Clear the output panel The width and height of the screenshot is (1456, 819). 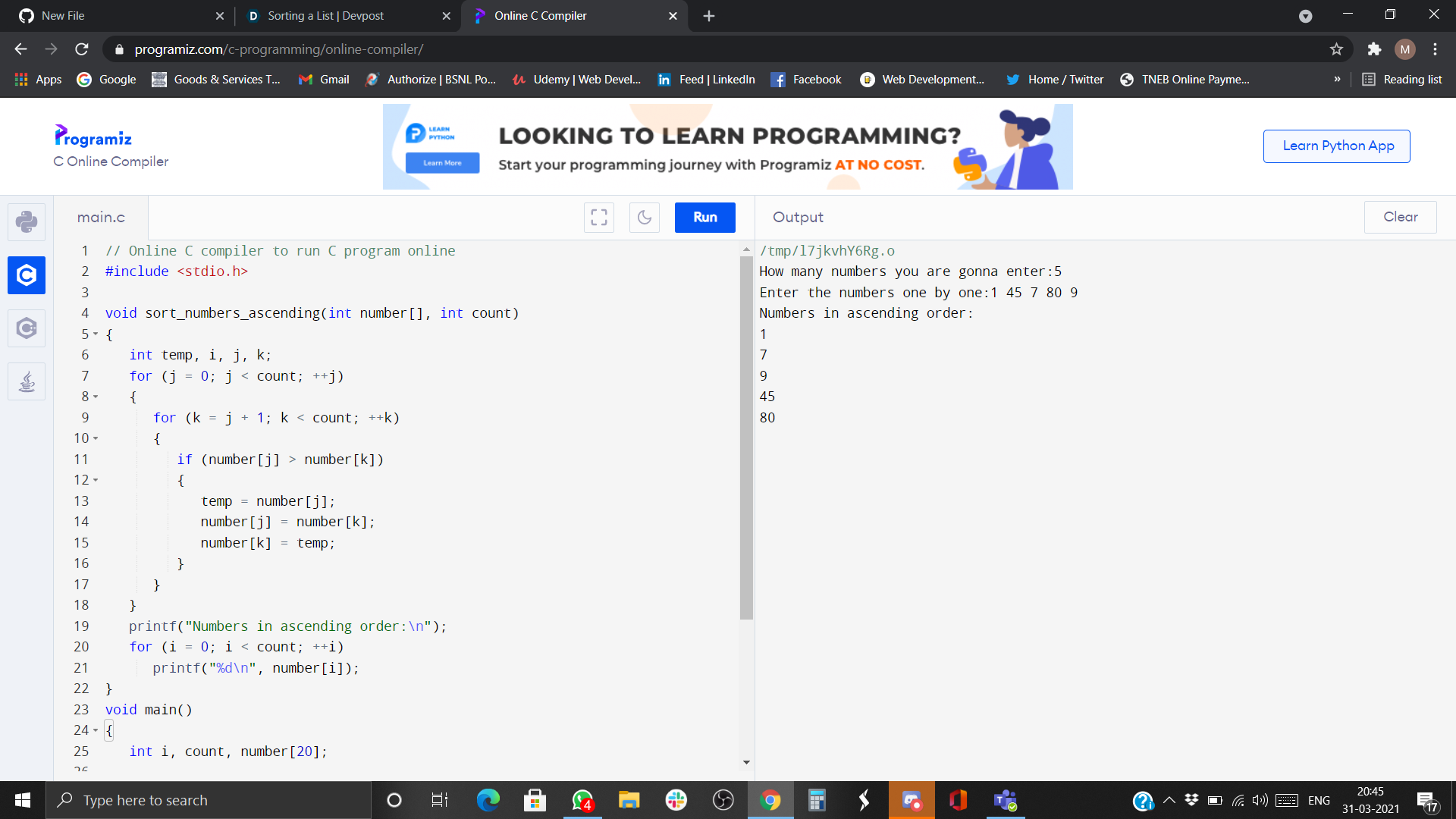[x=1400, y=217]
